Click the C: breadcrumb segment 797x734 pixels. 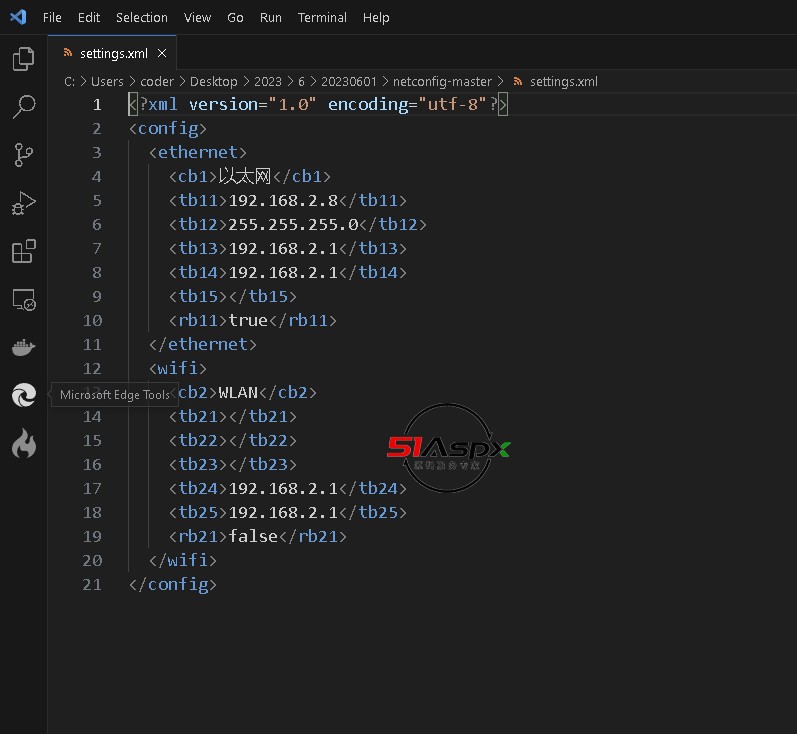[x=70, y=82]
